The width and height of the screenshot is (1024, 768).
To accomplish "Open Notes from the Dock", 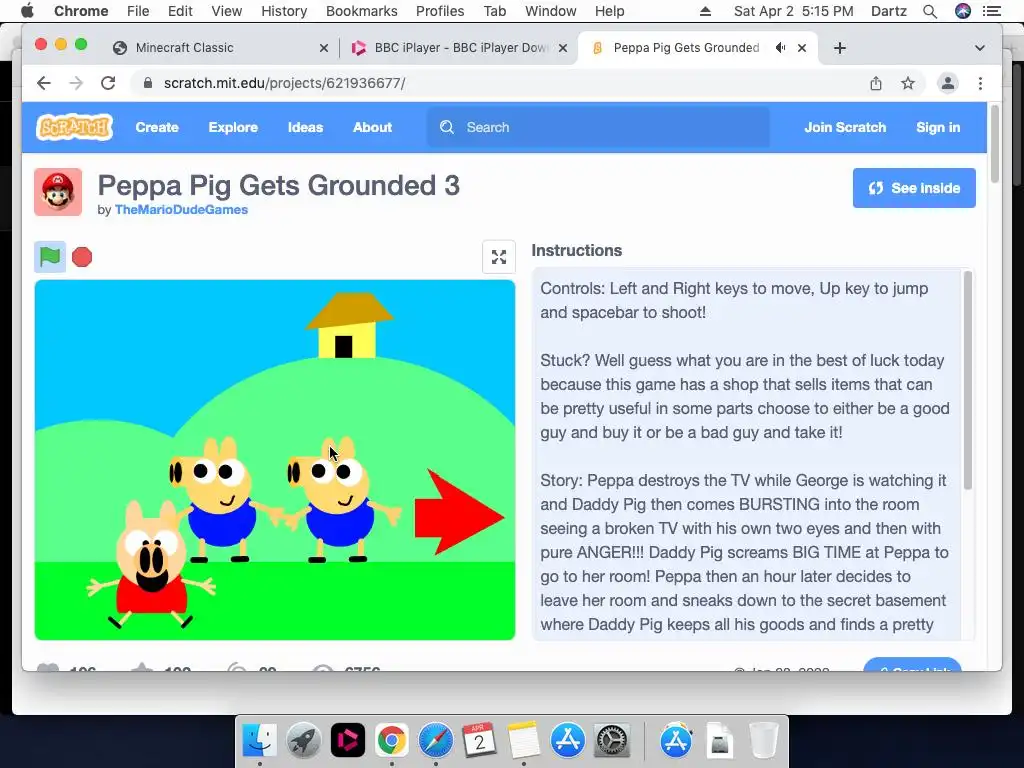I will click(524, 741).
